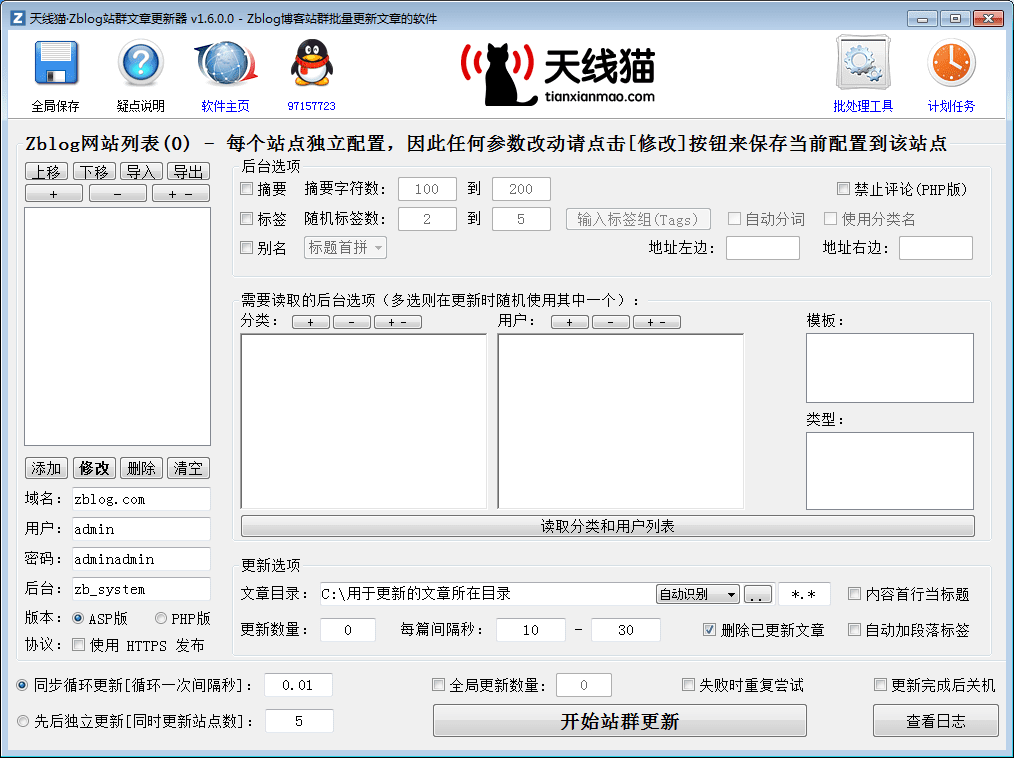
Task: Click the 后台 zb_system field
Action: [x=141, y=589]
